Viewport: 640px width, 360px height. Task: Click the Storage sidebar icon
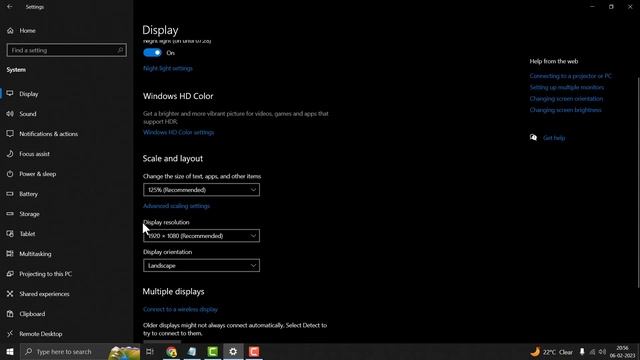pyautogui.click(x=10, y=214)
